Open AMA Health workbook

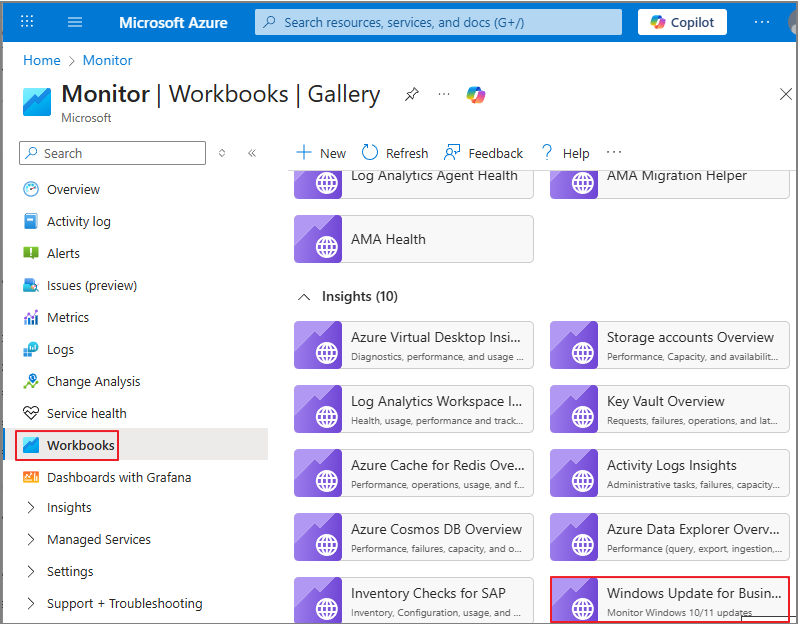pyautogui.click(x=414, y=239)
